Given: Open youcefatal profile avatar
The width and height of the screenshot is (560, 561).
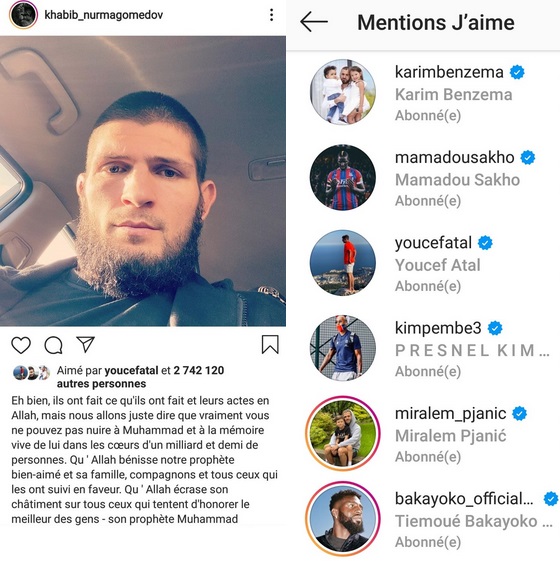Looking at the screenshot, I should 343,263.
